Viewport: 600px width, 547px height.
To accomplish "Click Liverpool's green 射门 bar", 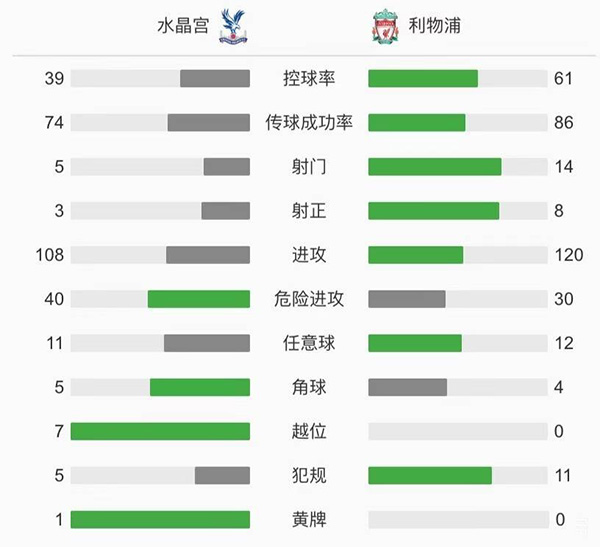I will point(434,167).
